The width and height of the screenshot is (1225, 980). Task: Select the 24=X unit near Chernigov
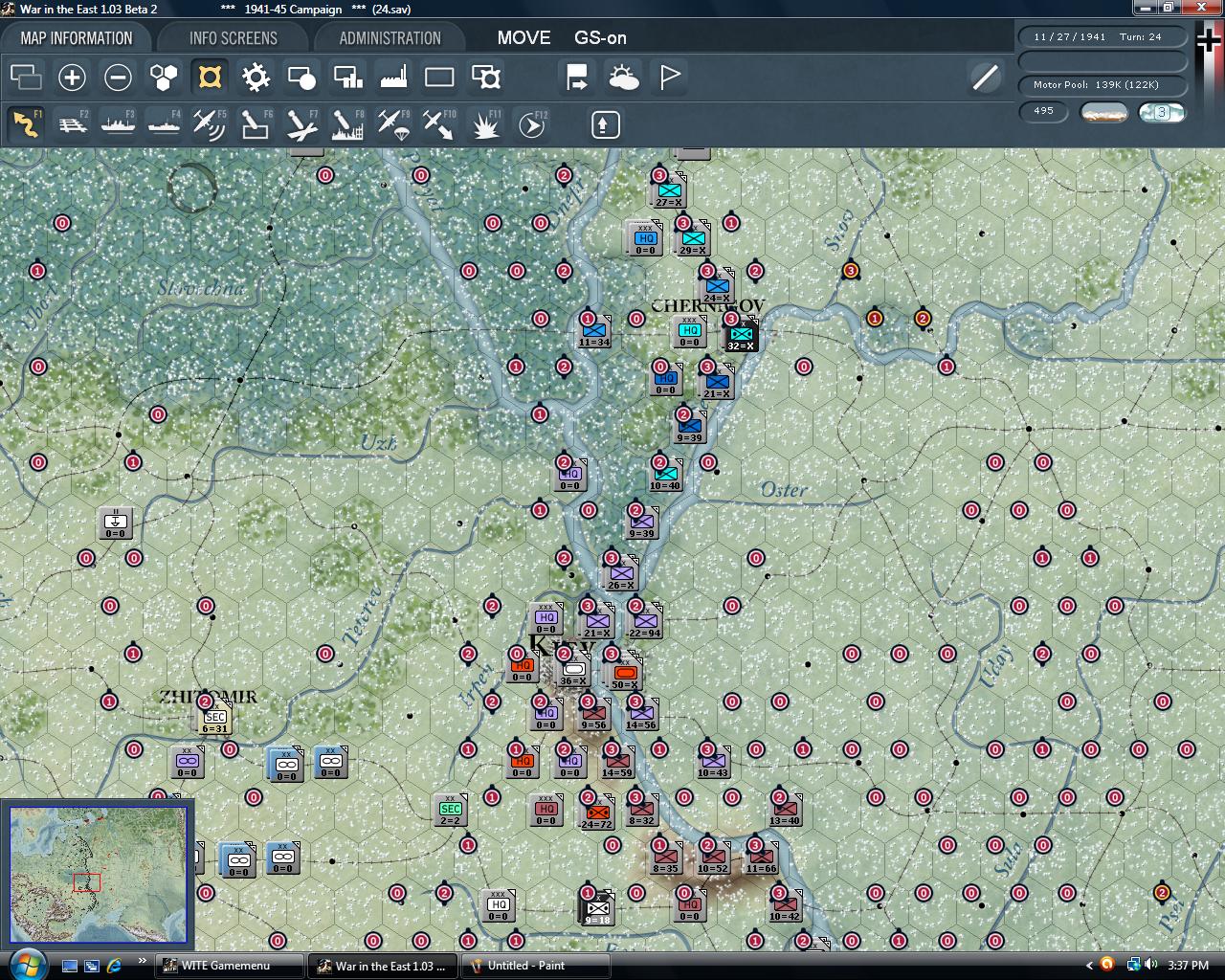pyautogui.click(x=717, y=287)
